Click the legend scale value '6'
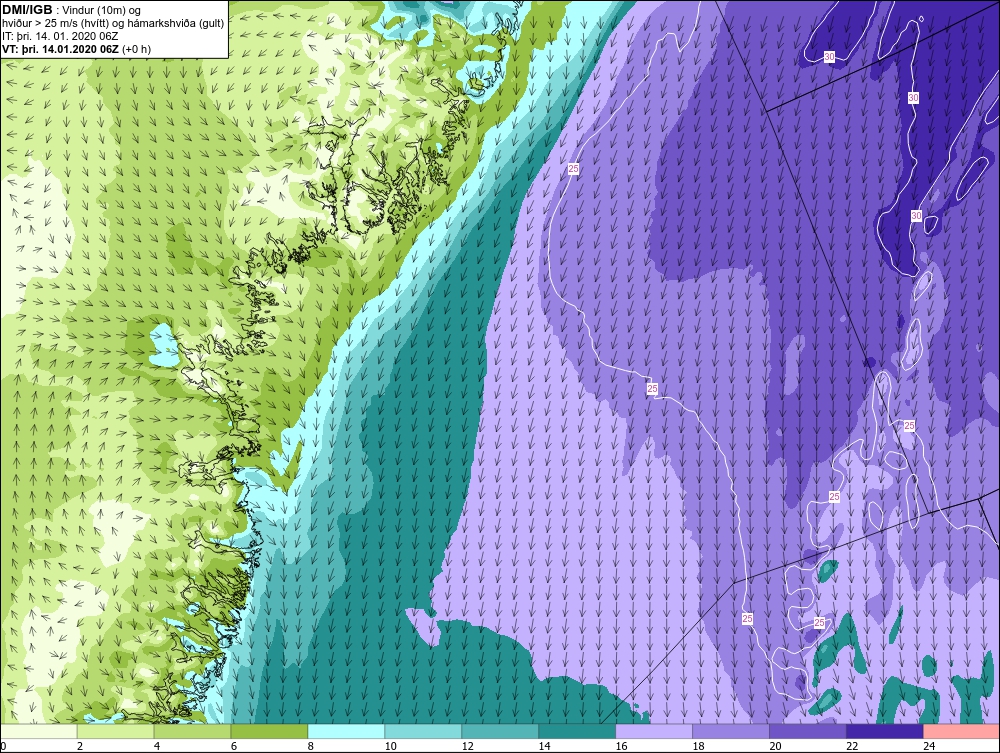Image resolution: width=1000 pixels, height=753 pixels. [233, 746]
